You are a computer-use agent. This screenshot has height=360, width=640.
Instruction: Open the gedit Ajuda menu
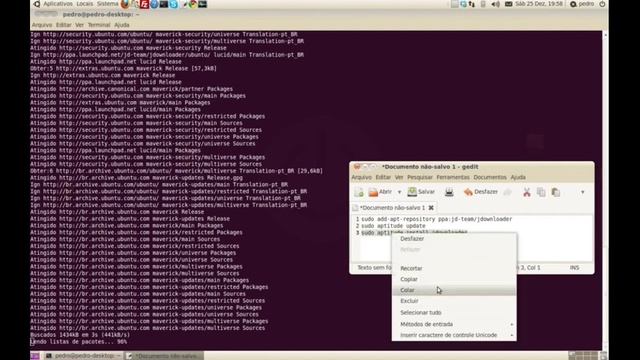click(x=518, y=177)
